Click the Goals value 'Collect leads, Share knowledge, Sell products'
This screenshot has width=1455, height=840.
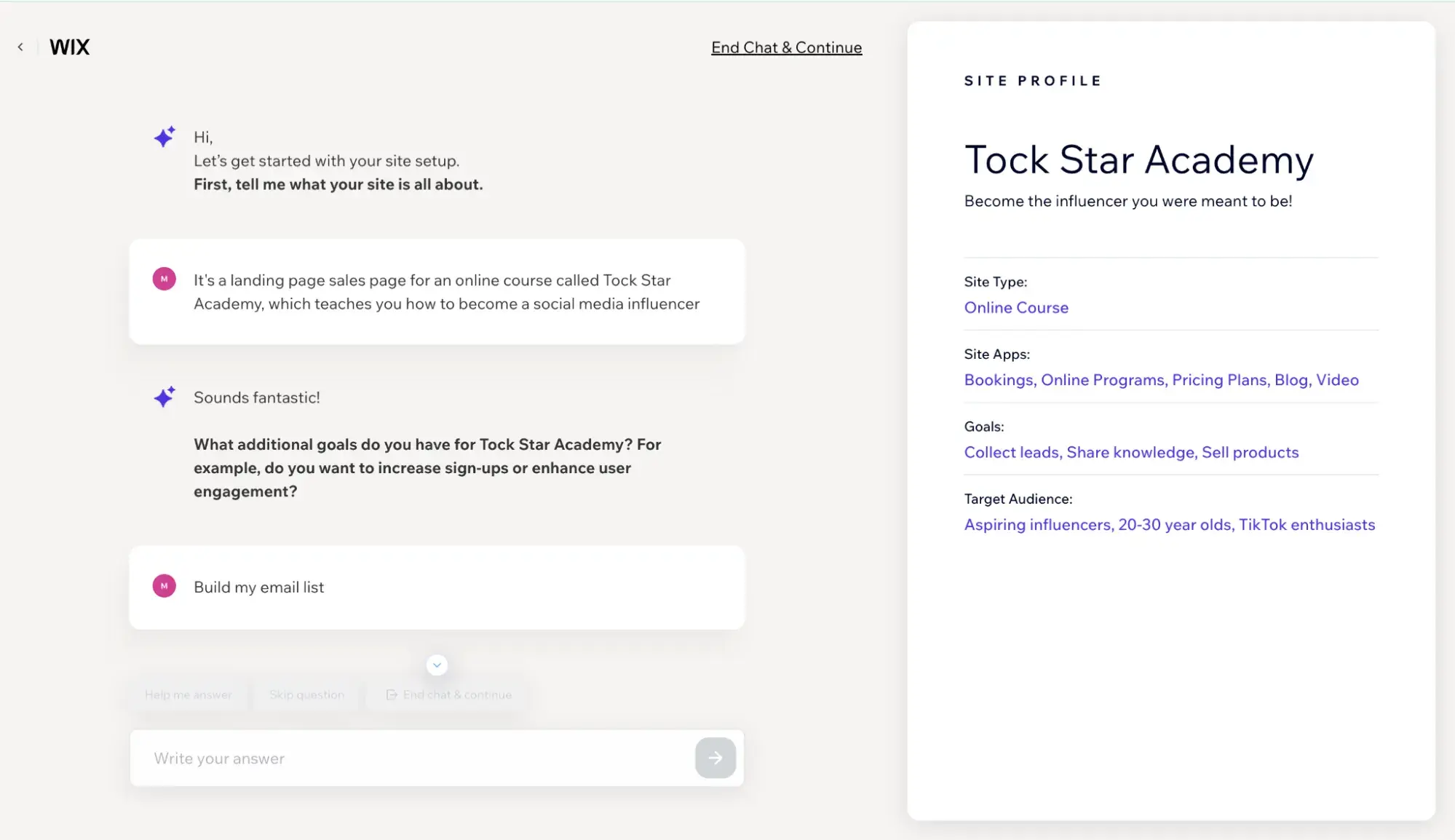pos(1131,453)
